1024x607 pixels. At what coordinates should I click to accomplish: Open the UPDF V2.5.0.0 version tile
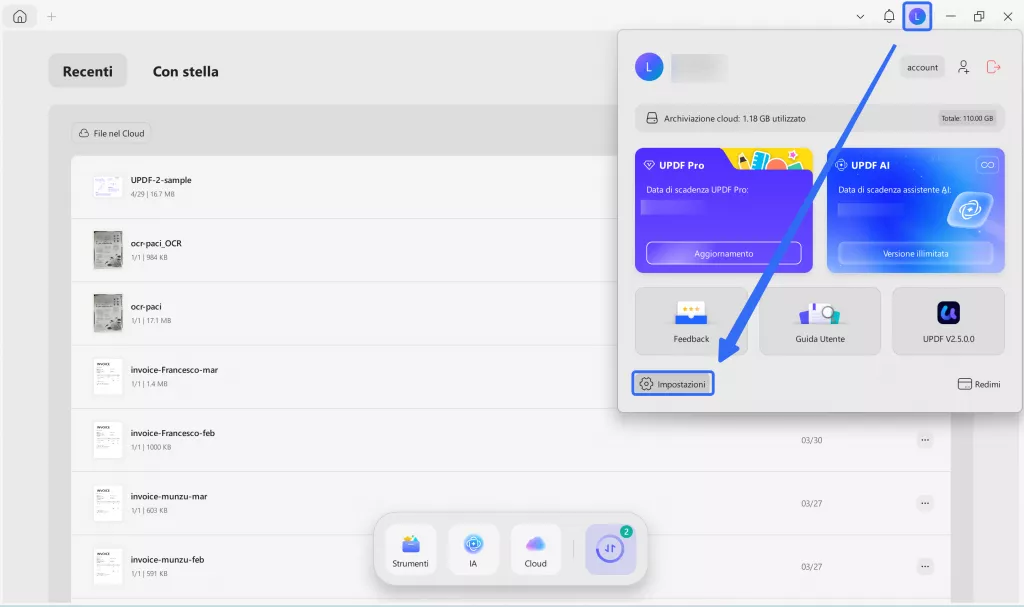(948, 321)
